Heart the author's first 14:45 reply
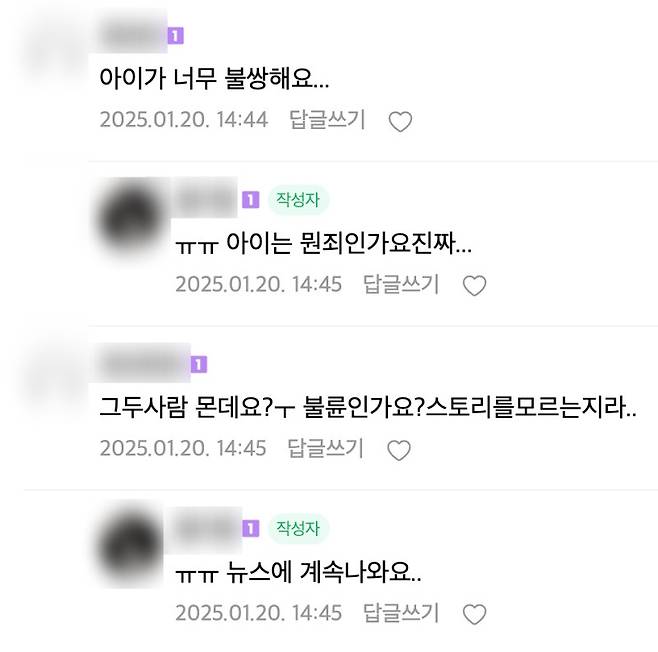 tap(474, 286)
